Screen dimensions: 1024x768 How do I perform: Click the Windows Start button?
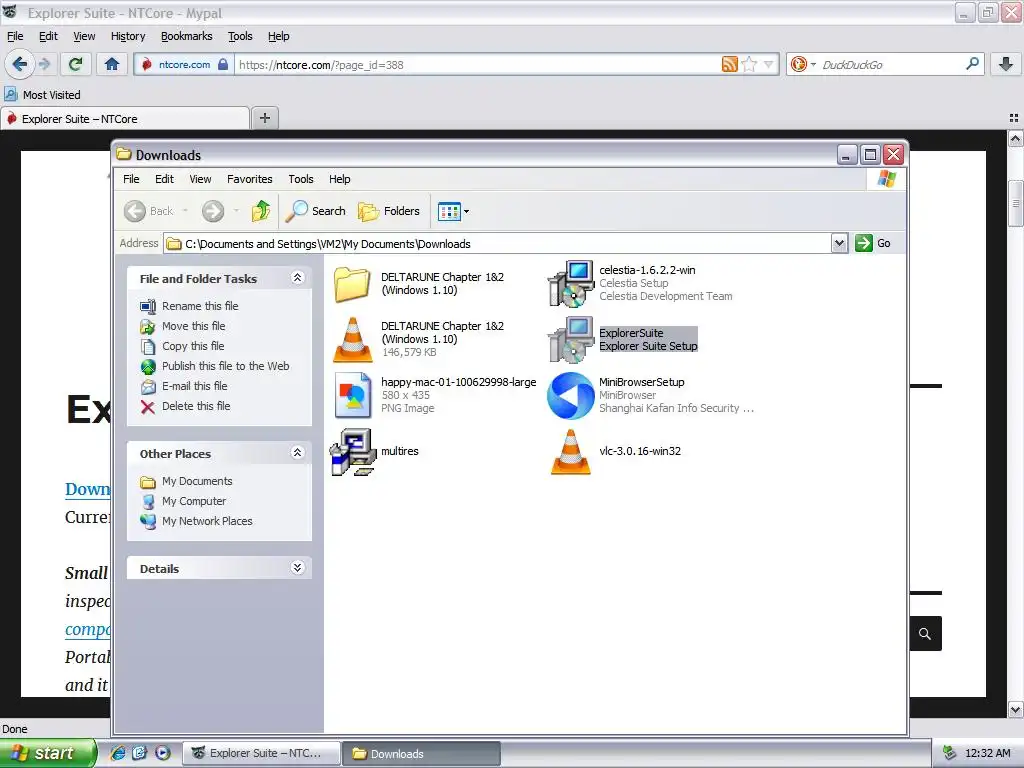(x=48, y=753)
